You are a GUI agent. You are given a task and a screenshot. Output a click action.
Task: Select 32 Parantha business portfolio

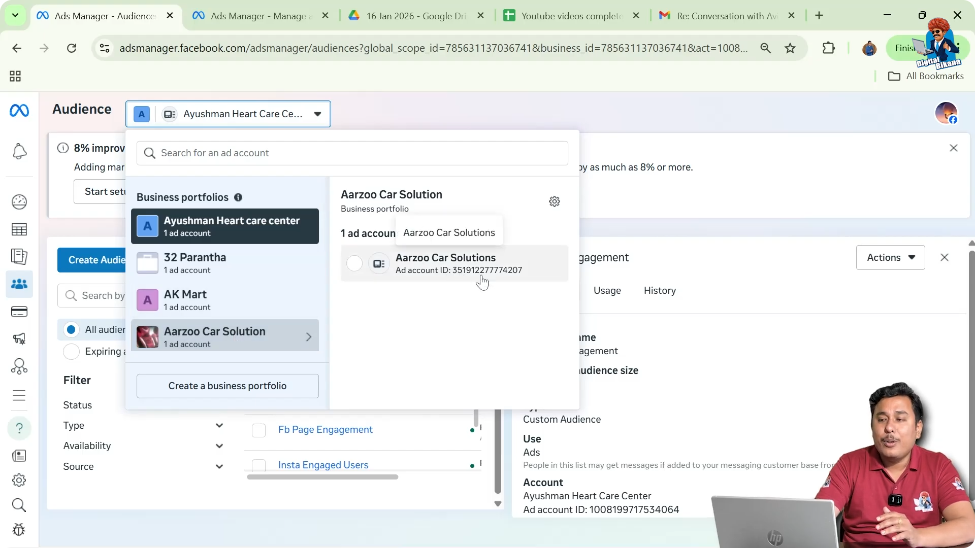point(225,263)
